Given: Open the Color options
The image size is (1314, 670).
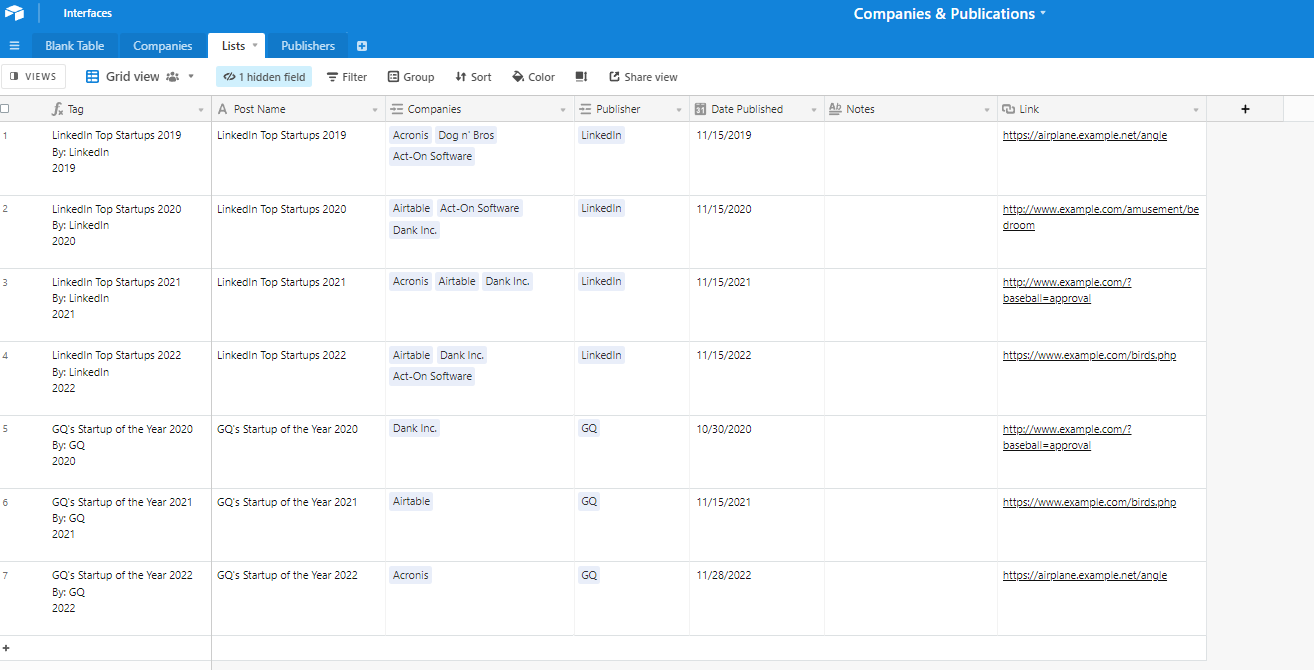Looking at the screenshot, I should 533,77.
